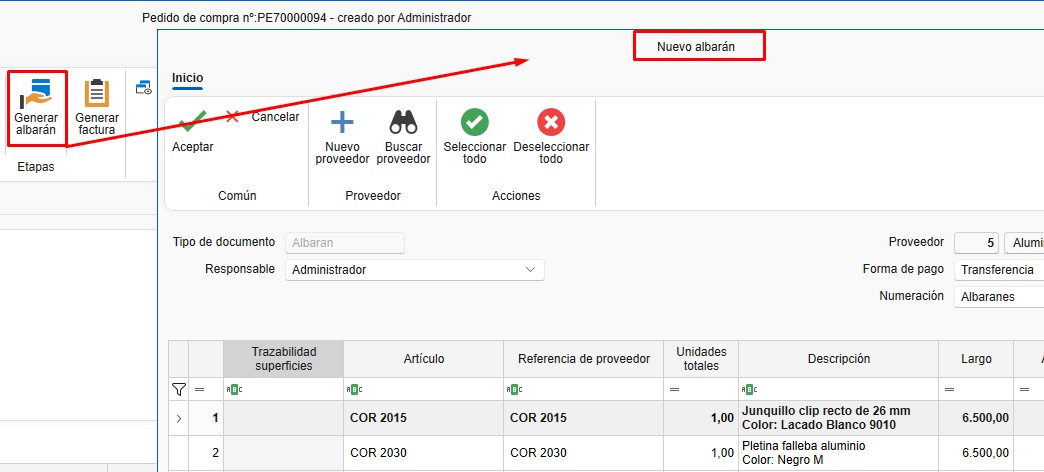This screenshot has height=472, width=1044.
Task: Sort by Descripción column header
Action: tap(839, 359)
